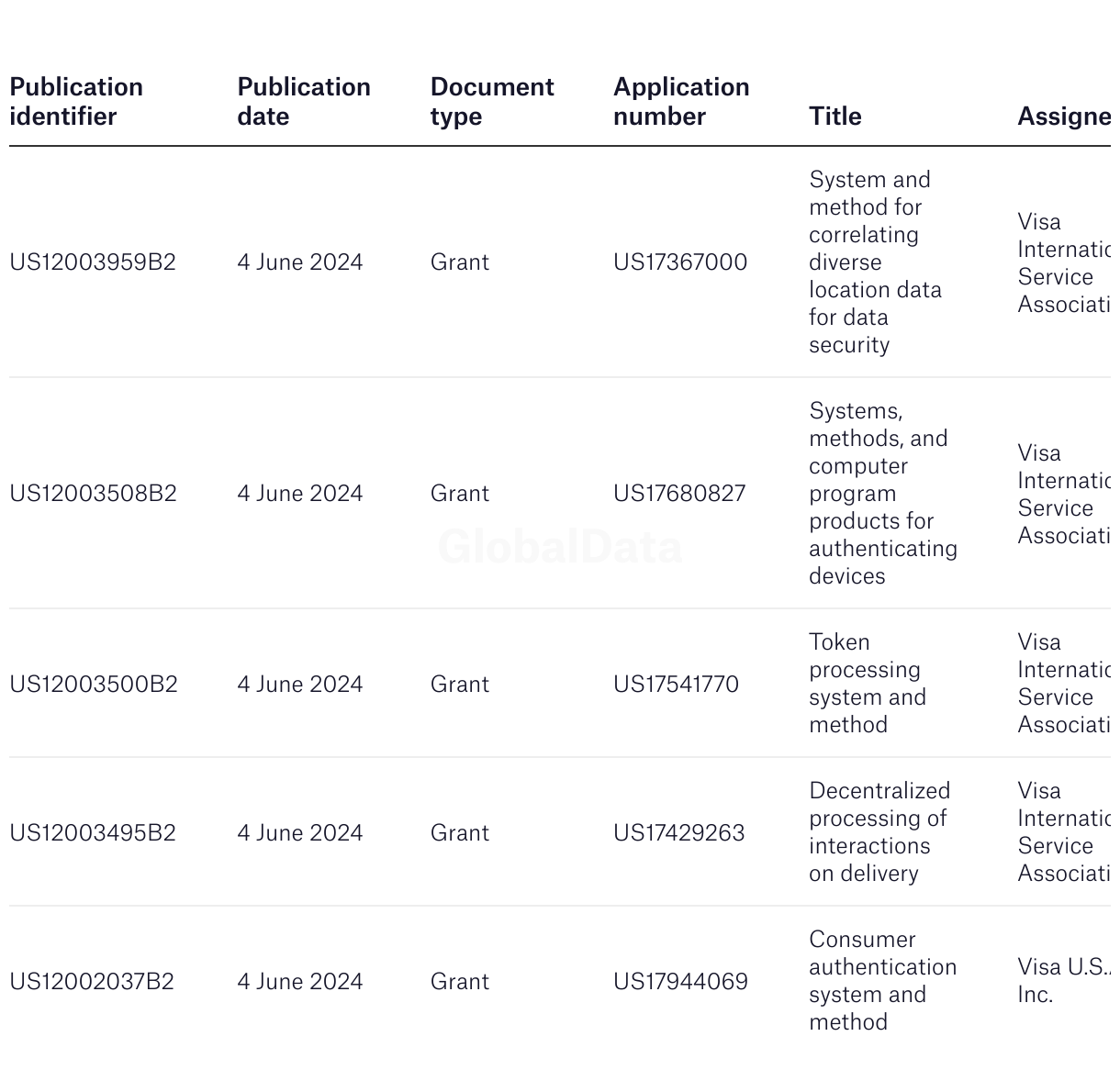Click the publication date in the US12003500B2 row
This screenshot has width=1120, height=1092.
(300, 685)
